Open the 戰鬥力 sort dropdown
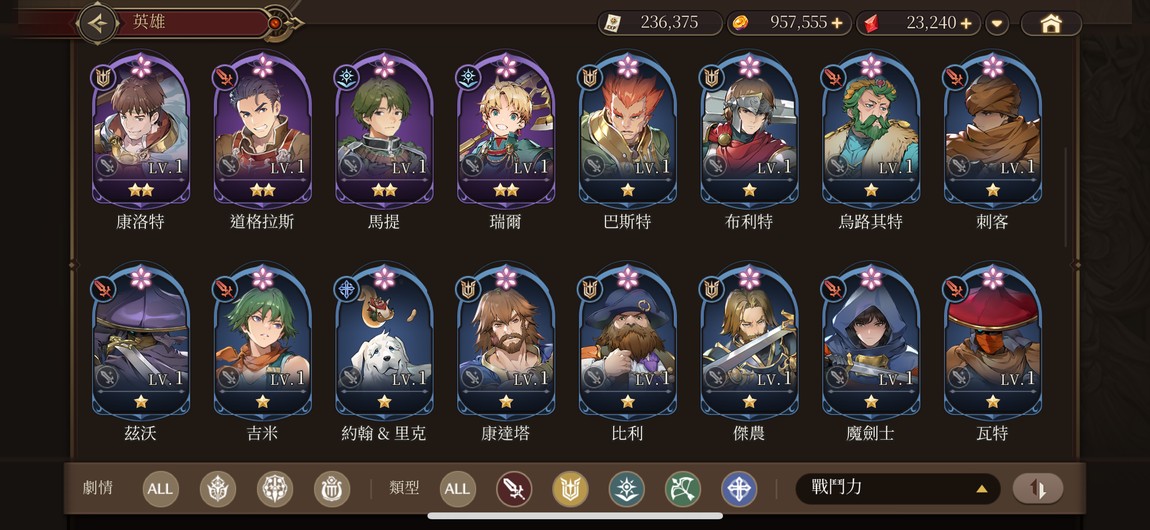The height and width of the screenshot is (530, 1150). [897, 488]
